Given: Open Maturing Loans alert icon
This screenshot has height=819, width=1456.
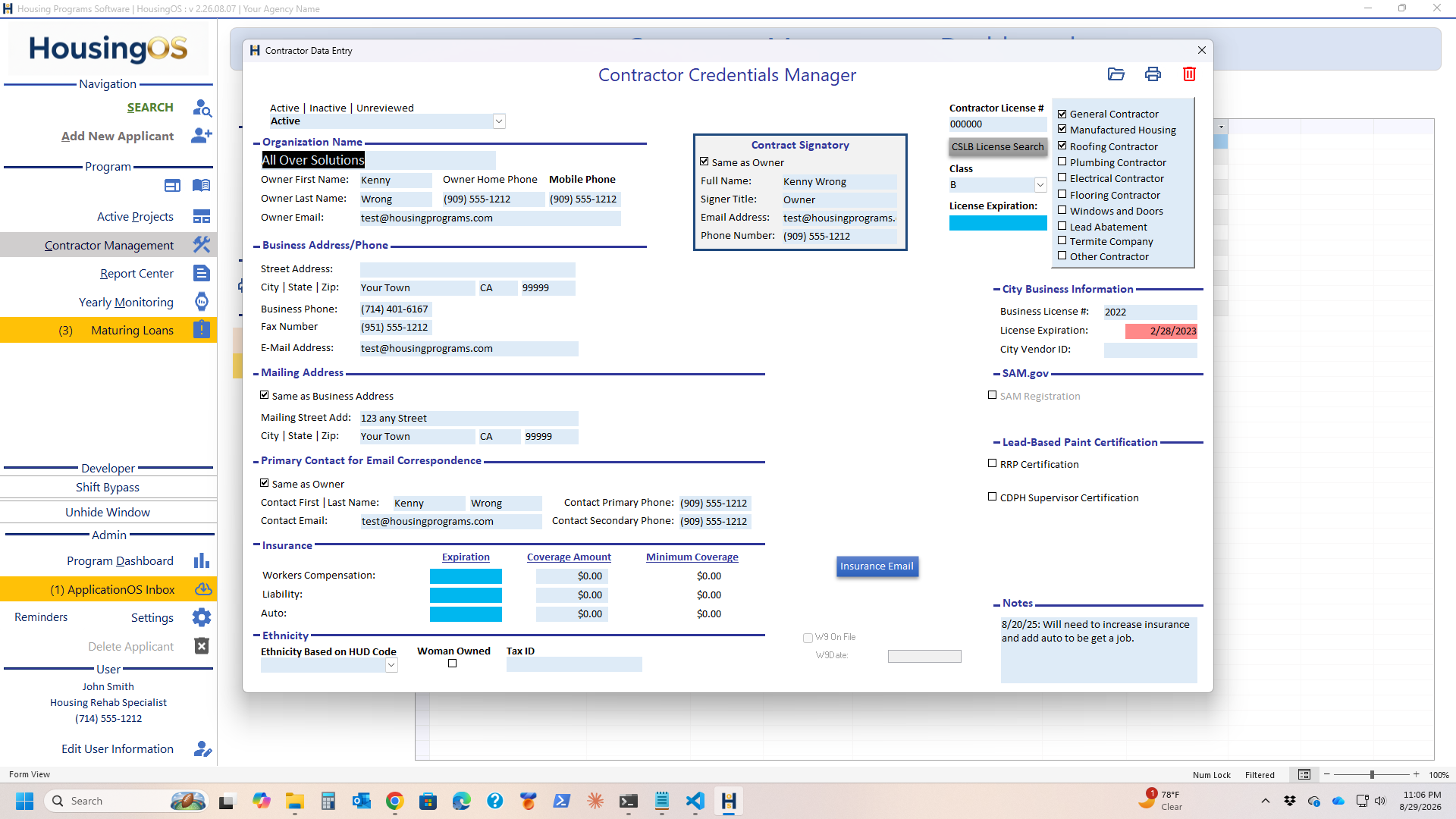Looking at the screenshot, I should tap(202, 330).
